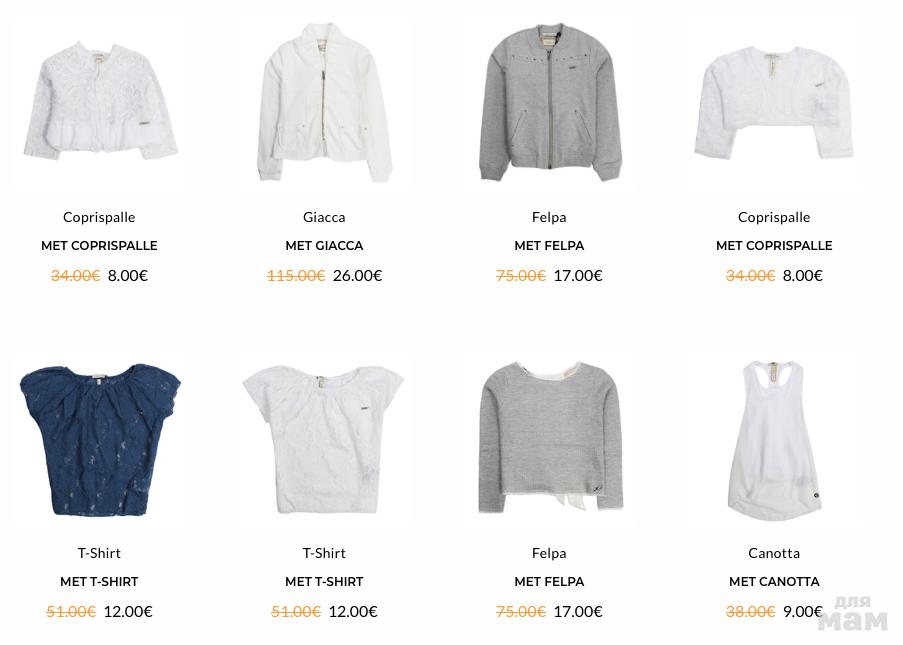Select the 26.00€ discounted jacket price
This screenshot has height=645, width=903.
[x=358, y=275]
